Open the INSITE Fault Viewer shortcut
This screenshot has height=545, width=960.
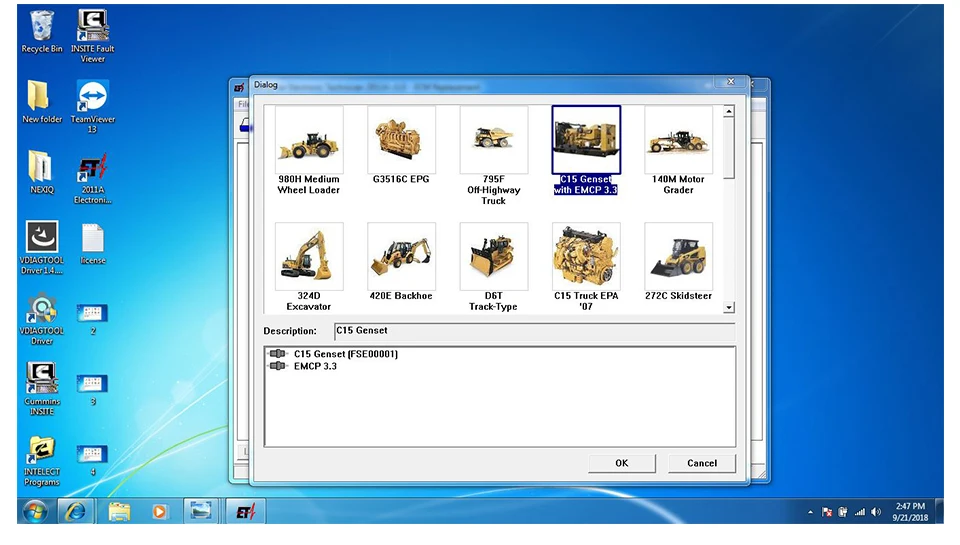[x=92, y=37]
